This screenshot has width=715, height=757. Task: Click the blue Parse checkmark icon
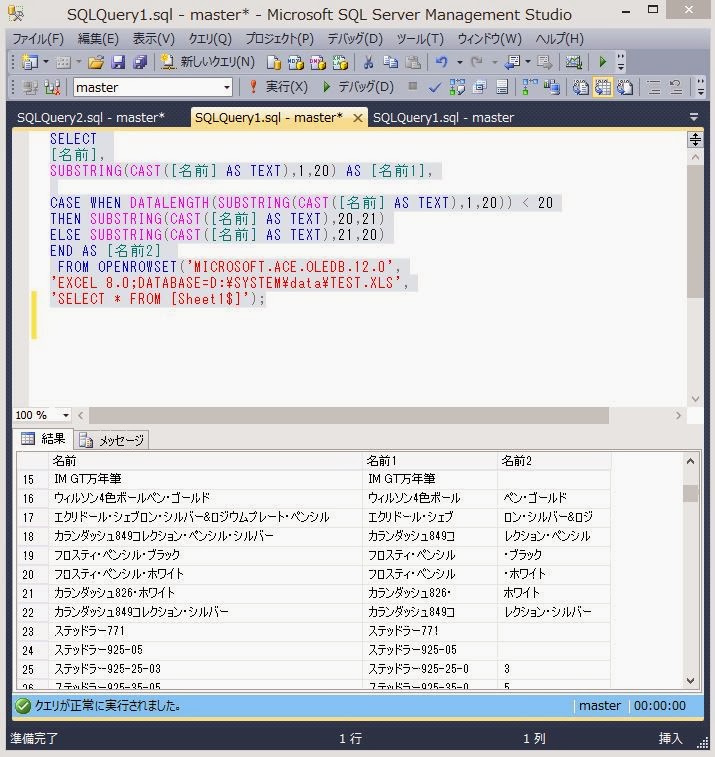[x=434, y=87]
